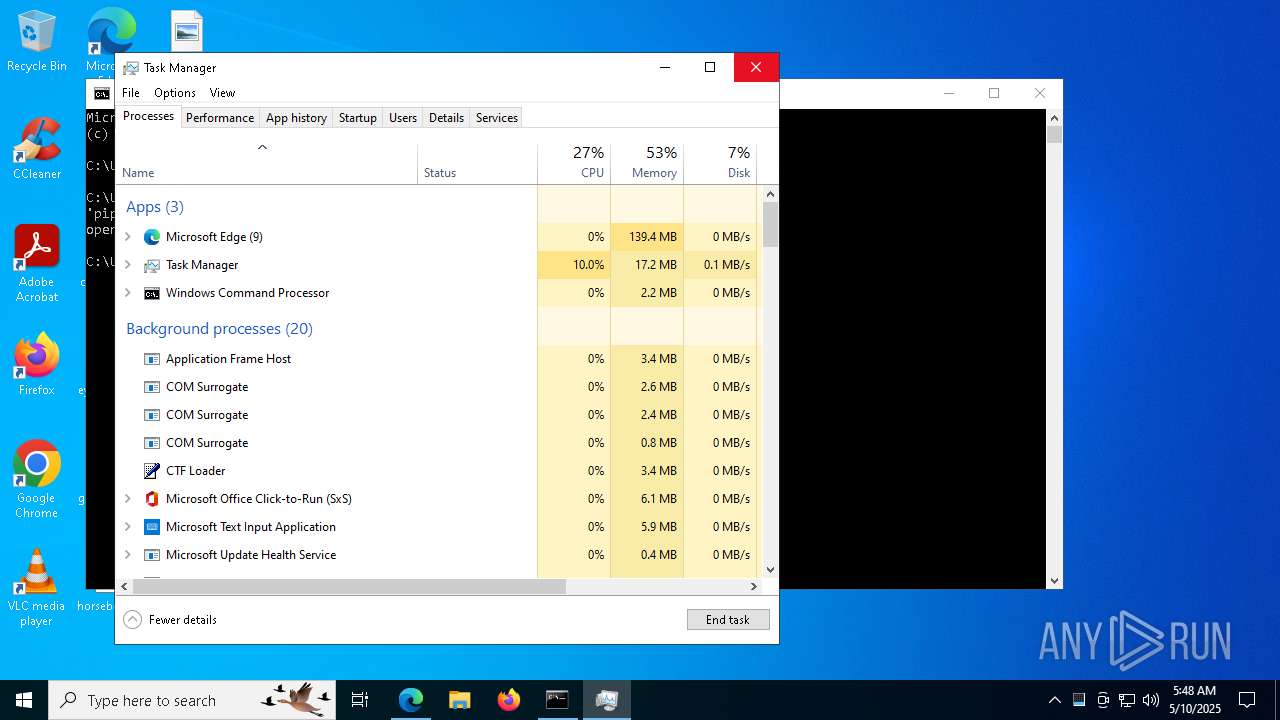The width and height of the screenshot is (1280, 720).
Task: Open the notification center icon
Action: (x=1247, y=700)
